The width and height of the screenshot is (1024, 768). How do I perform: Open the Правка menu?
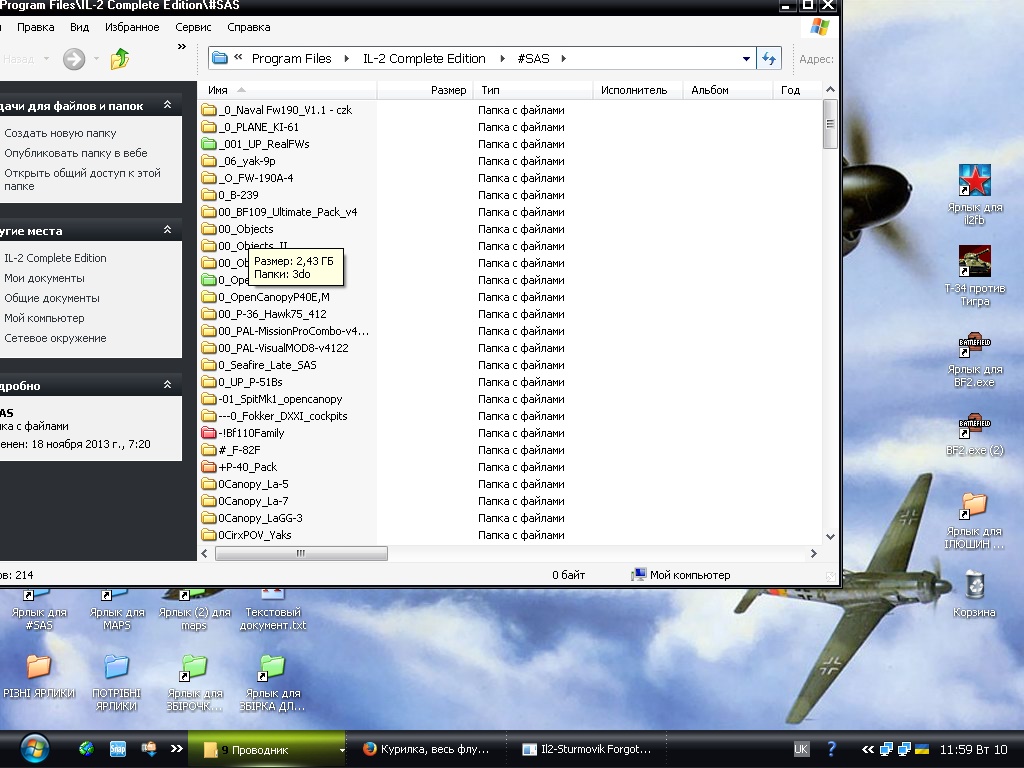click(35, 27)
